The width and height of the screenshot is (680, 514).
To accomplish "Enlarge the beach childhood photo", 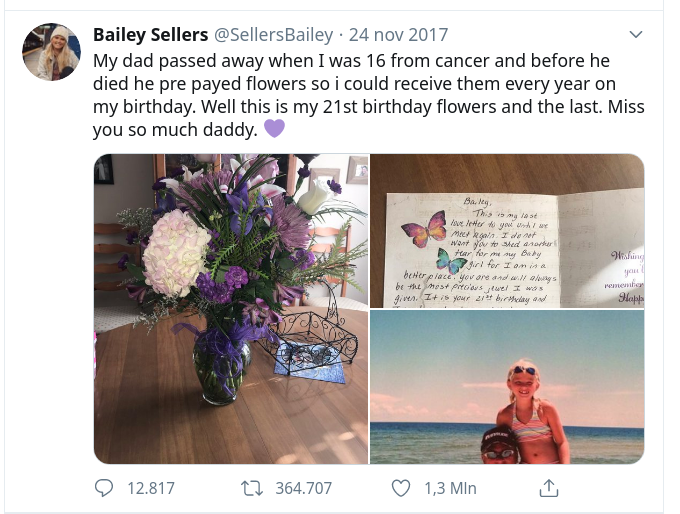I will 507,388.
